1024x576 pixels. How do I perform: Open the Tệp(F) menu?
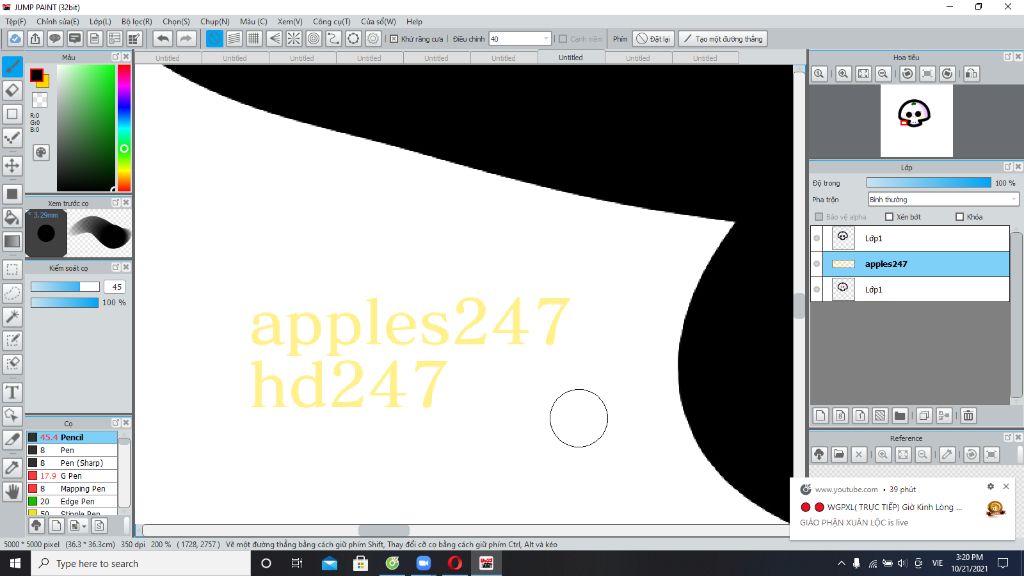click(x=16, y=22)
